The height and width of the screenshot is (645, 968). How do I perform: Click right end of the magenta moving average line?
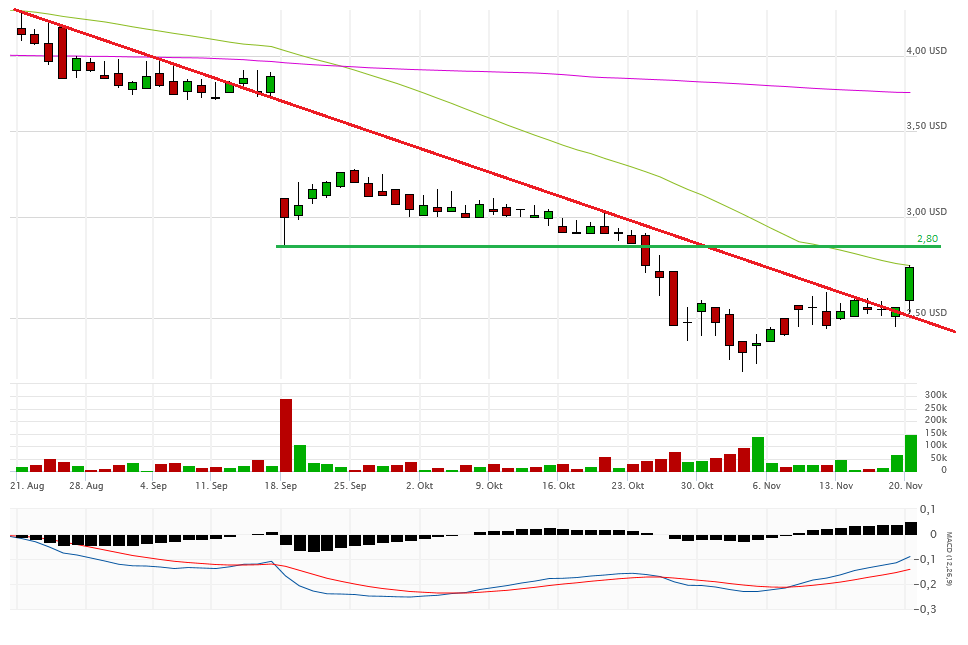(907, 93)
